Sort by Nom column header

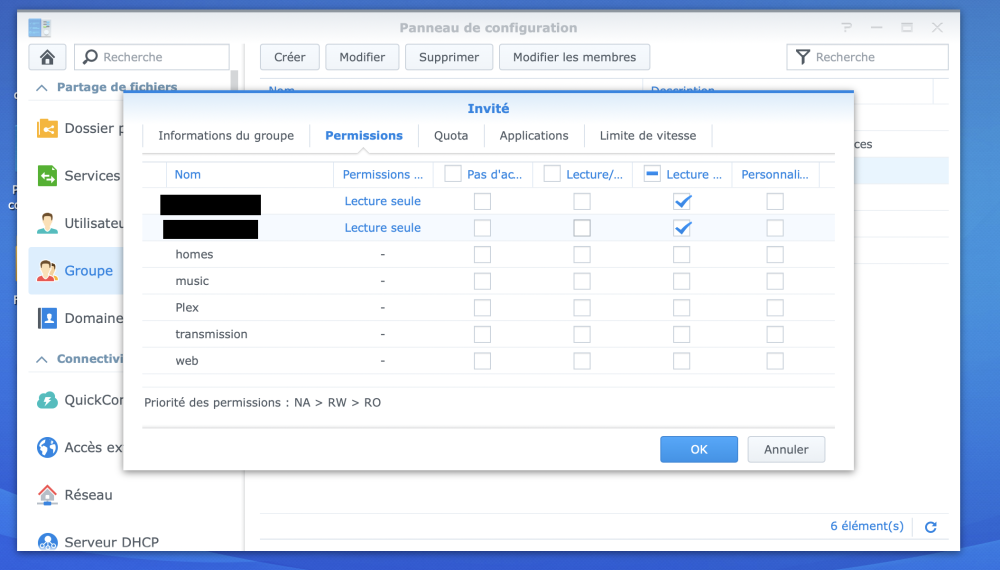(x=249, y=174)
